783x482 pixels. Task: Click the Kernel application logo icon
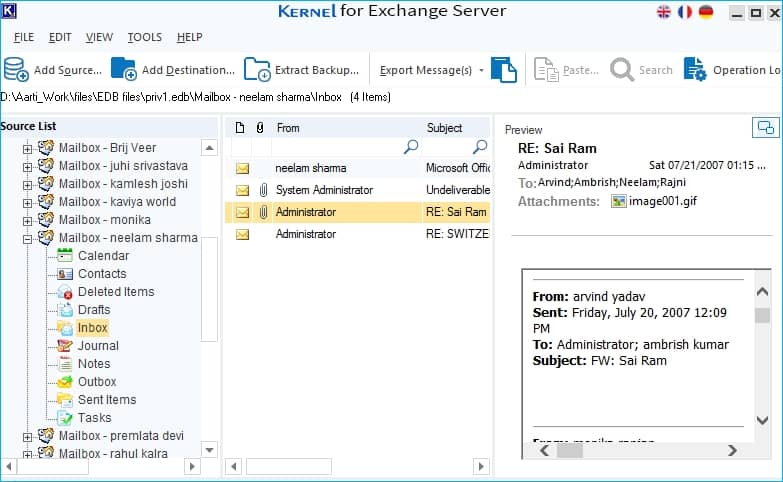point(9,10)
